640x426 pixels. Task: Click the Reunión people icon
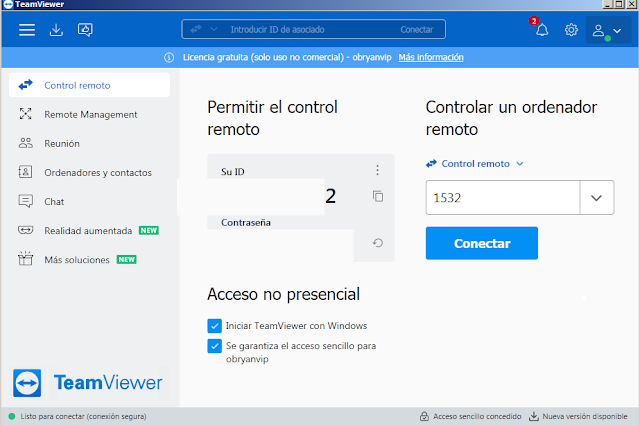tap(25, 143)
